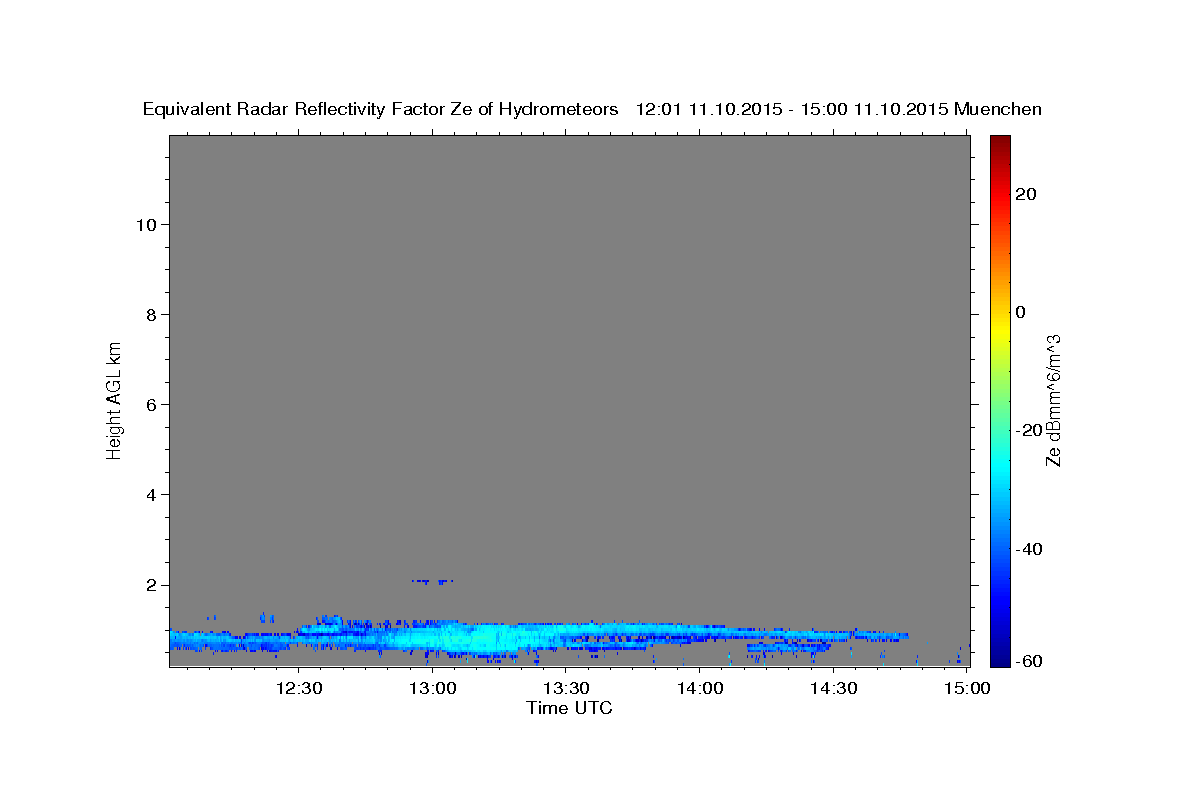Click the 15:00 time tick label
The image size is (1200, 800).
pyautogui.click(x=967, y=688)
